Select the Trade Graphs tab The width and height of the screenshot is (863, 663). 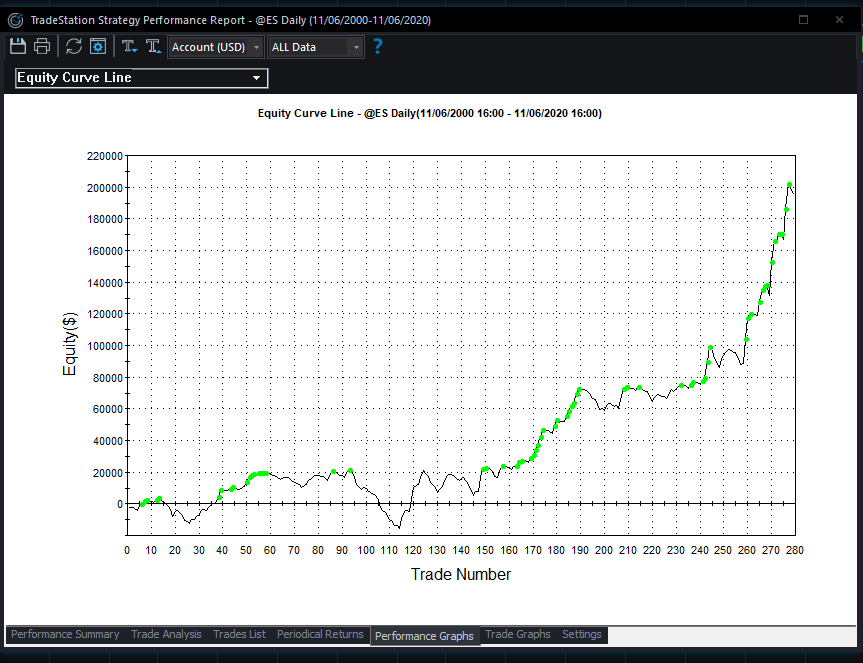pyautogui.click(x=517, y=634)
